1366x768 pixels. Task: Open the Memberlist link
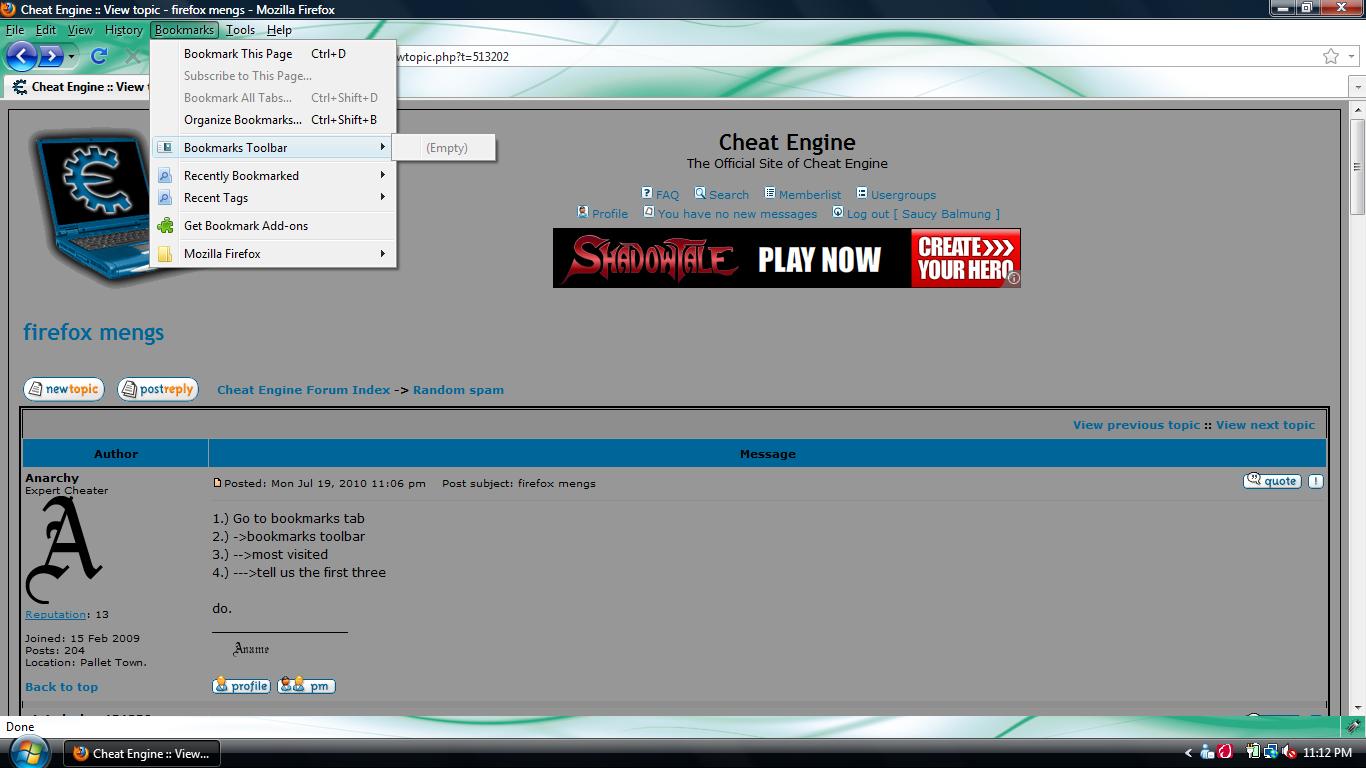pyautogui.click(x=810, y=195)
